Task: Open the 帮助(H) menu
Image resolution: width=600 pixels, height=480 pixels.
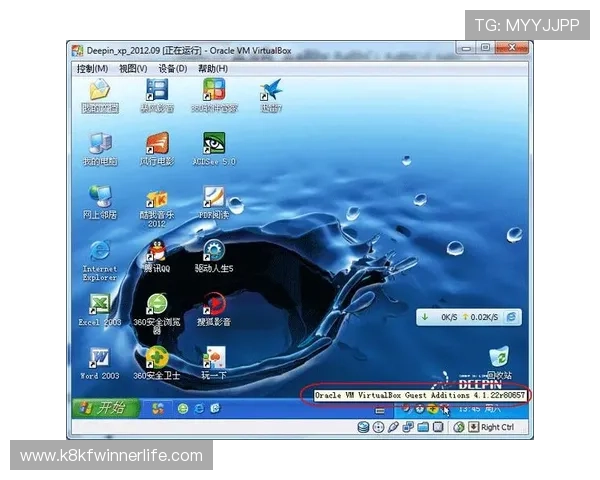Action: [212, 68]
